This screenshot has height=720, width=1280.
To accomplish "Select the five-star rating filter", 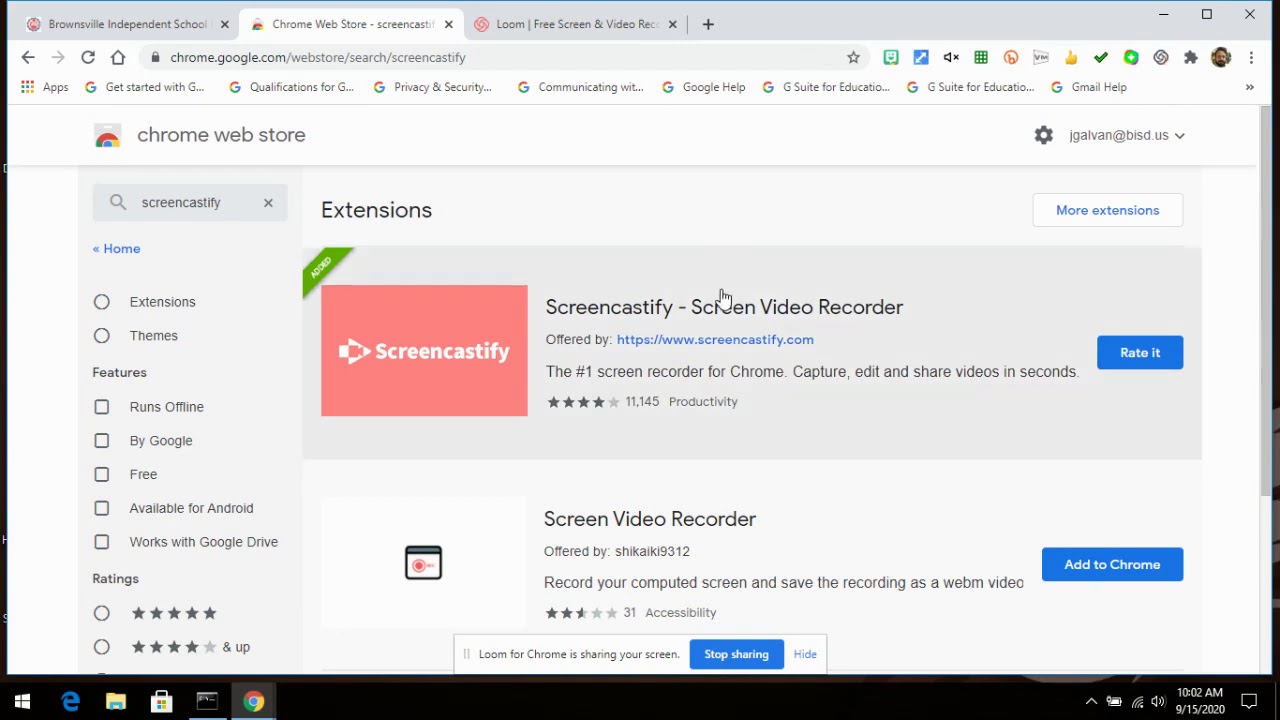I will click(102, 613).
